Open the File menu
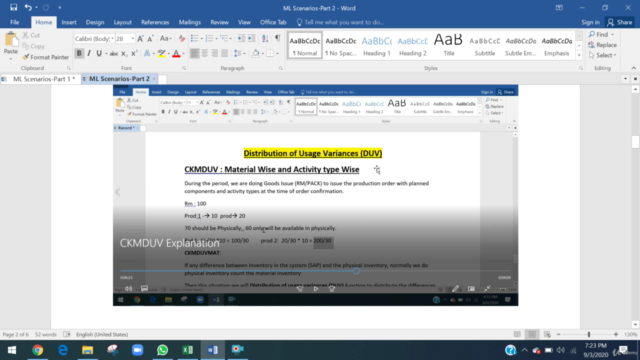 click(x=15, y=22)
